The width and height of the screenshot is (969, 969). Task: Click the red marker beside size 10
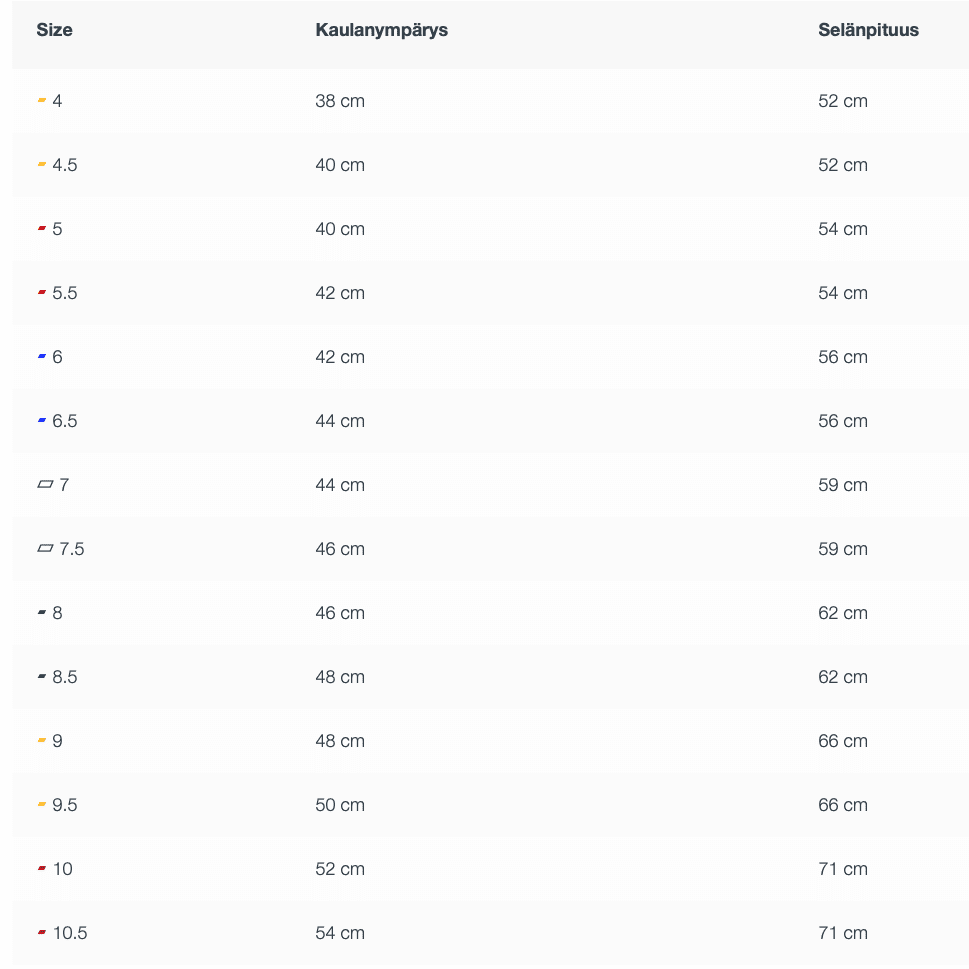click(42, 869)
